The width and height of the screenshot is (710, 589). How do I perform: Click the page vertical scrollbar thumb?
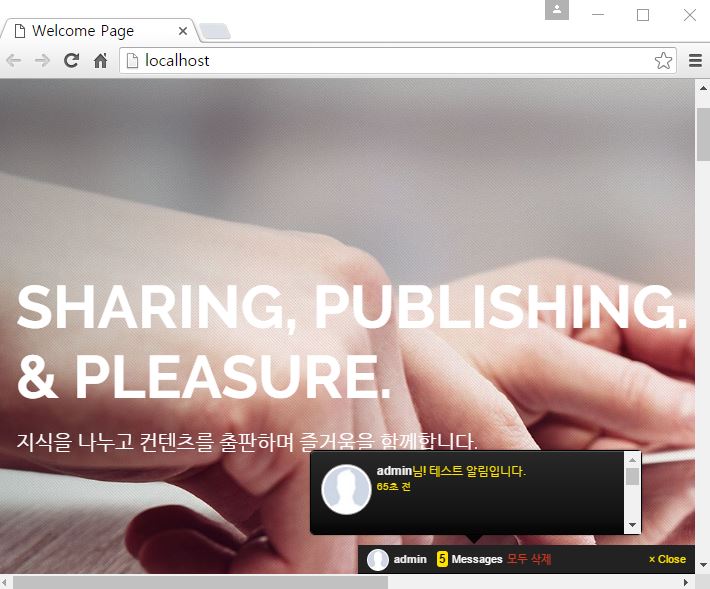(x=702, y=135)
